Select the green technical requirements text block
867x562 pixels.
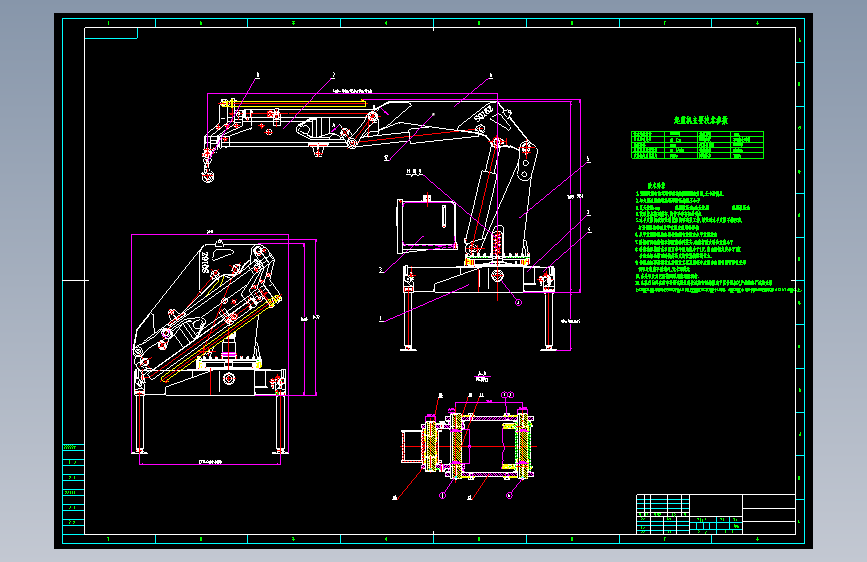pyautogui.click(x=719, y=238)
